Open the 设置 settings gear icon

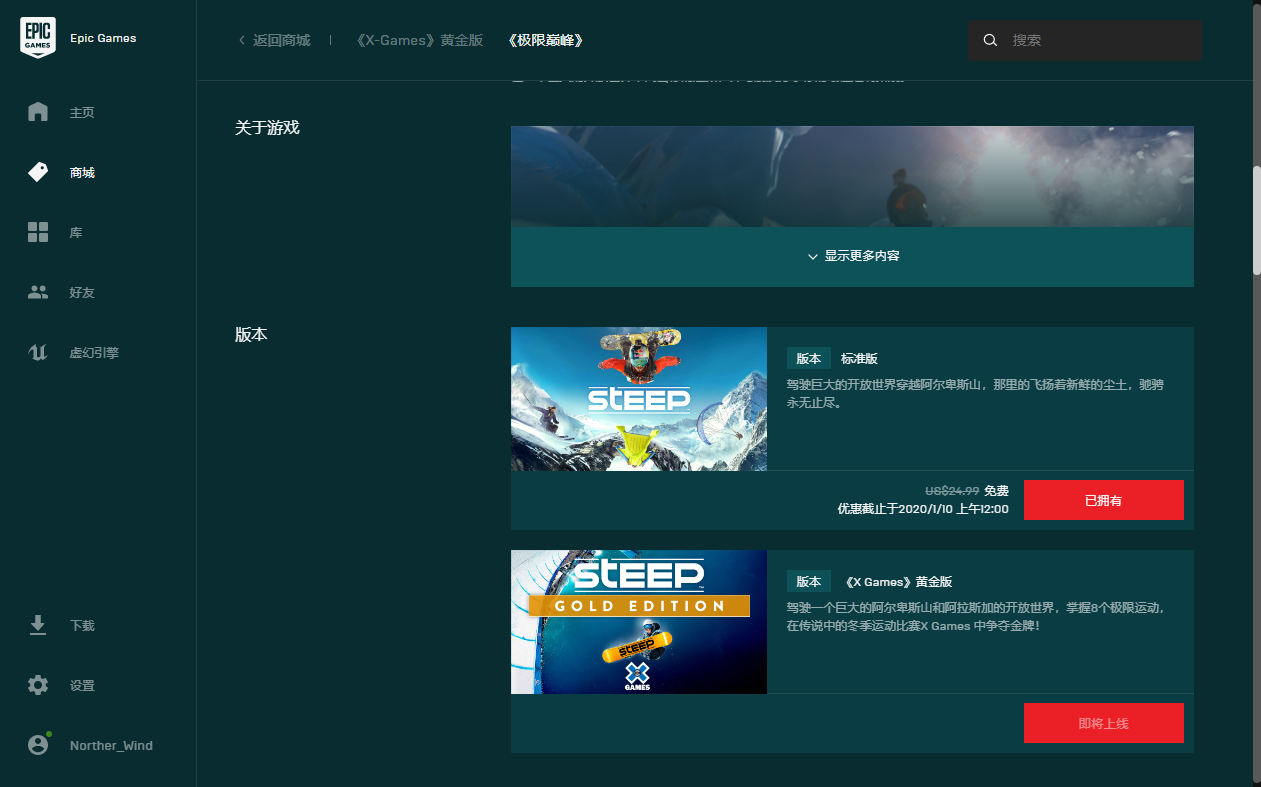(x=38, y=685)
